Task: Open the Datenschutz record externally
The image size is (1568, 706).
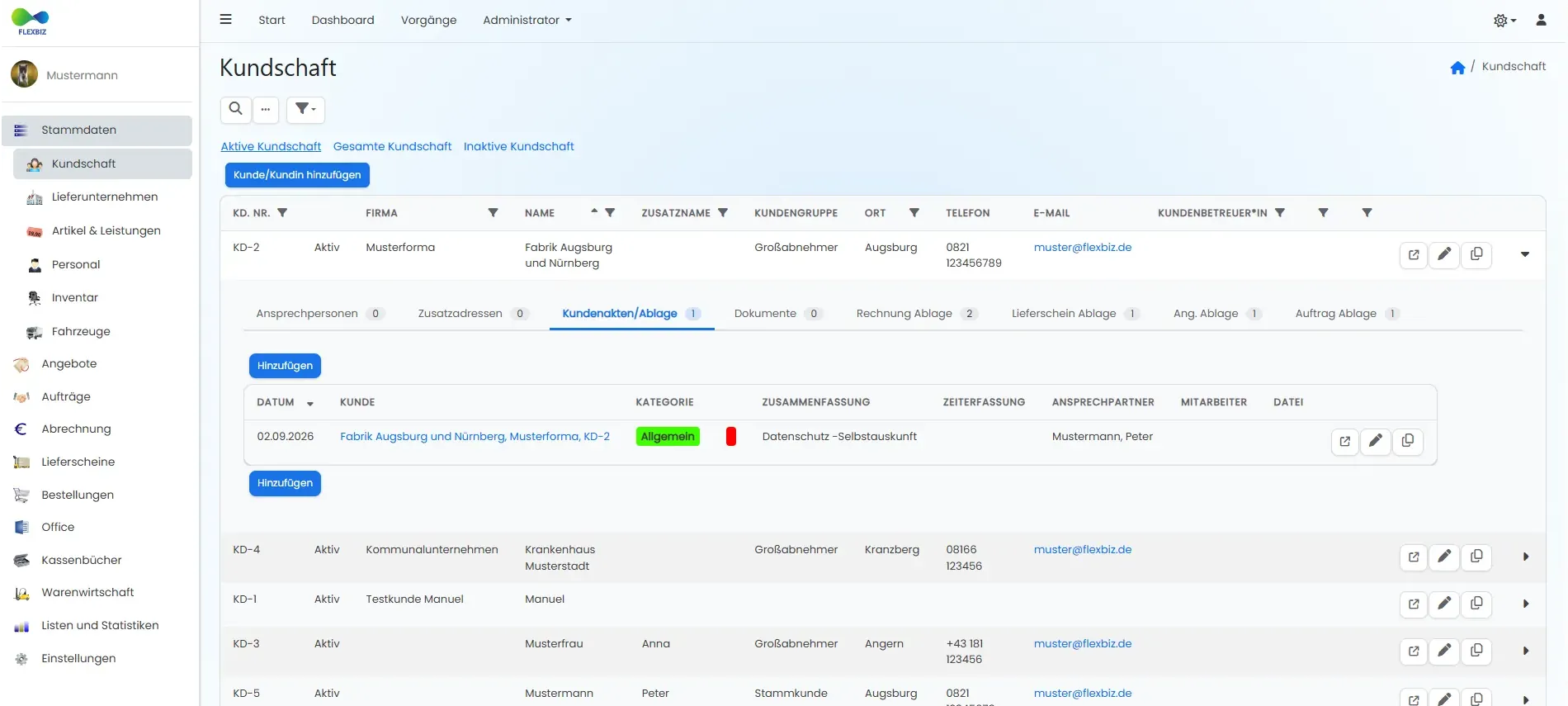Action: point(1345,441)
